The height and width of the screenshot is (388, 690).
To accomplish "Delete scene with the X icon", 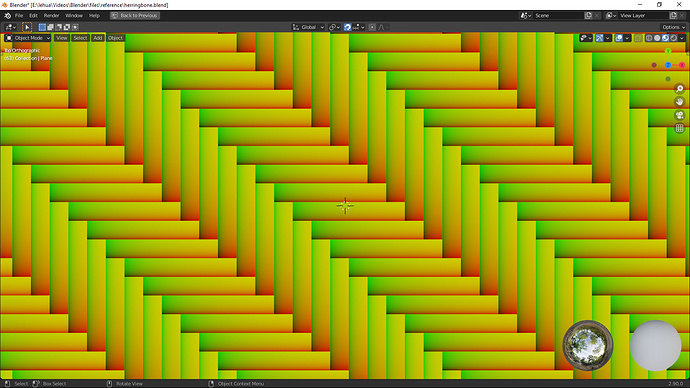I will 597,15.
